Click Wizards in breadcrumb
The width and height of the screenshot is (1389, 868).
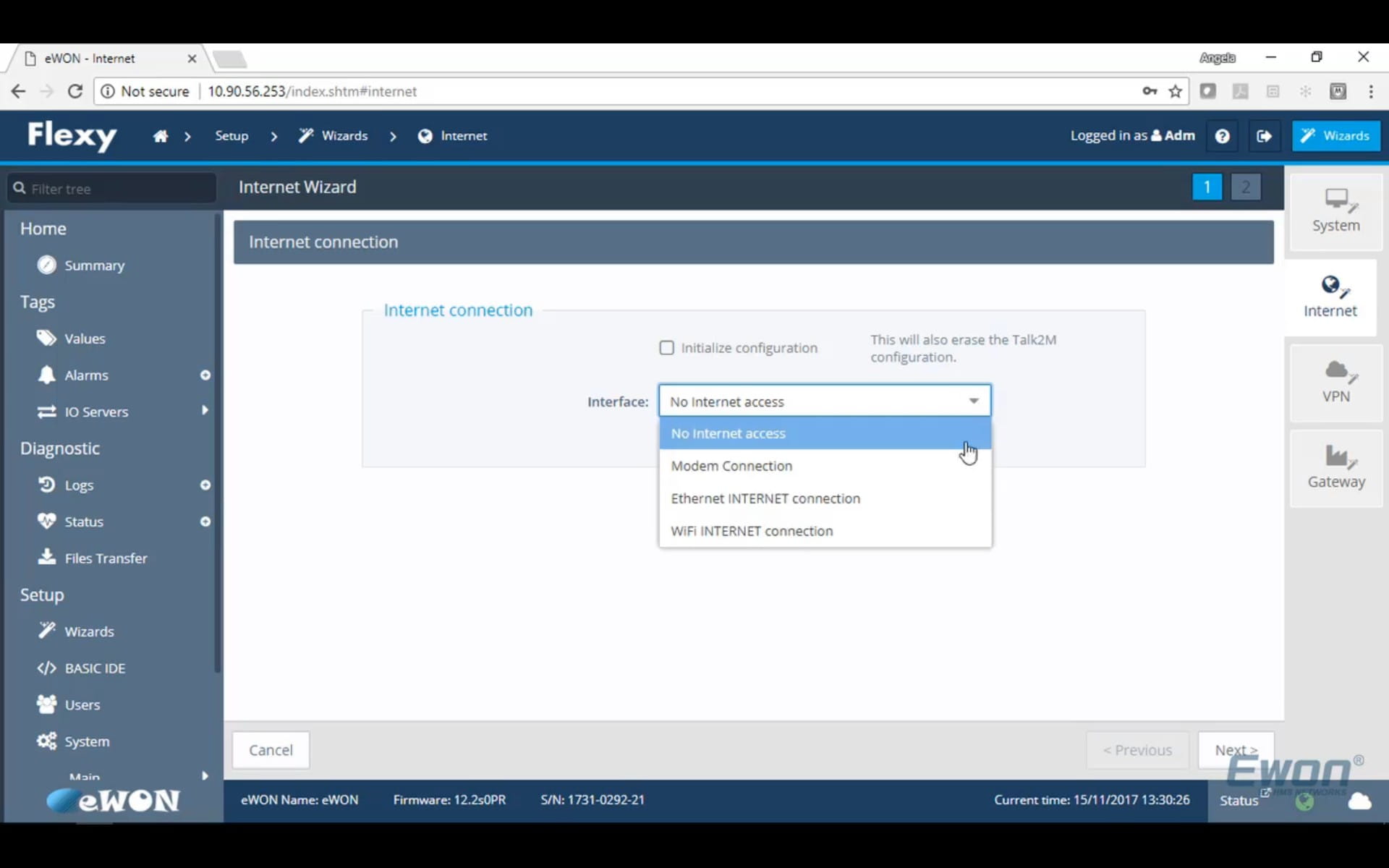pyautogui.click(x=334, y=136)
